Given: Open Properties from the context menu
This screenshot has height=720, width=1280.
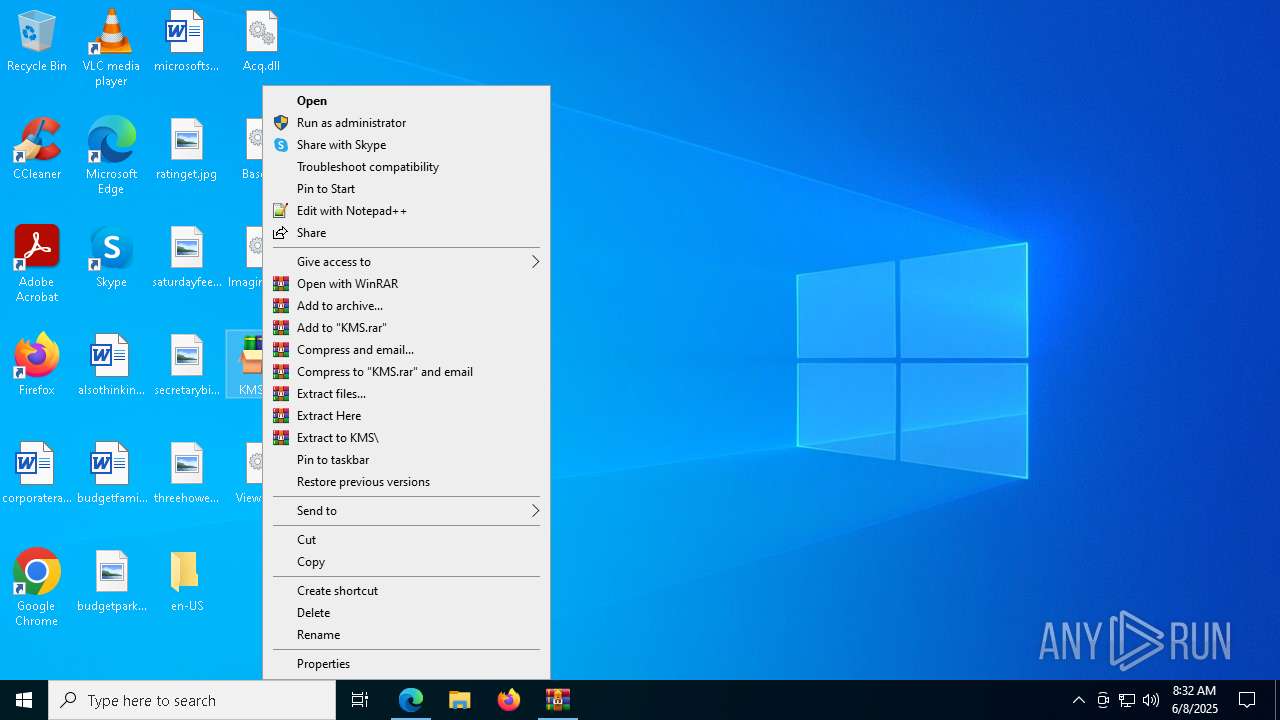Looking at the screenshot, I should pyautogui.click(x=406, y=664).
